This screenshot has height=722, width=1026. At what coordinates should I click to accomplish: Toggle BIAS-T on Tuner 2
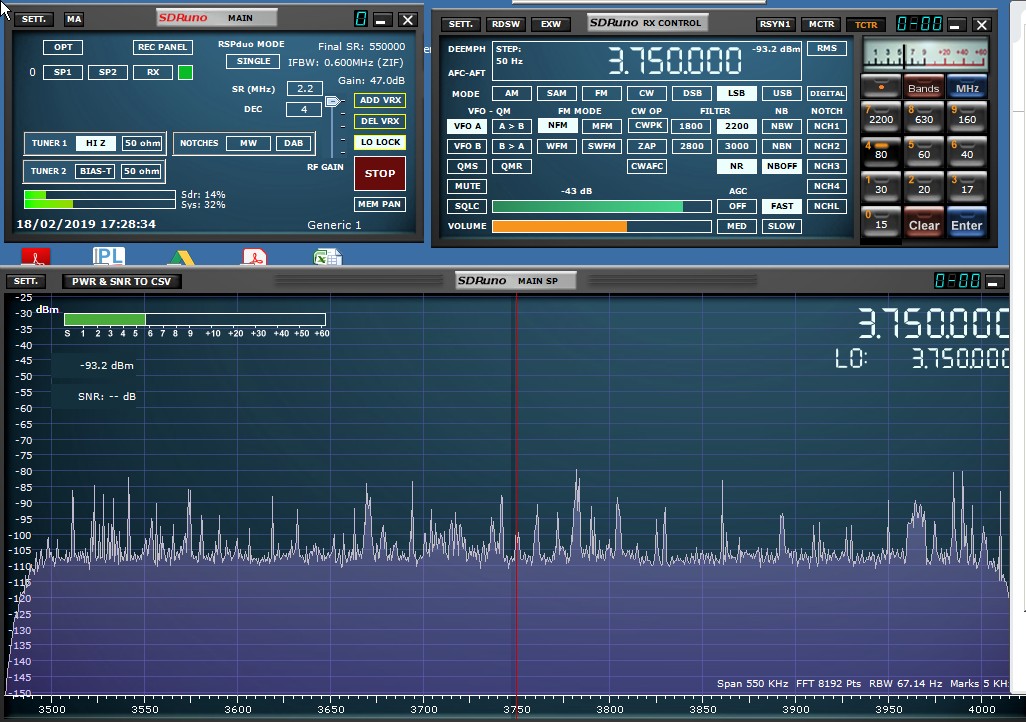pos(96,171)
